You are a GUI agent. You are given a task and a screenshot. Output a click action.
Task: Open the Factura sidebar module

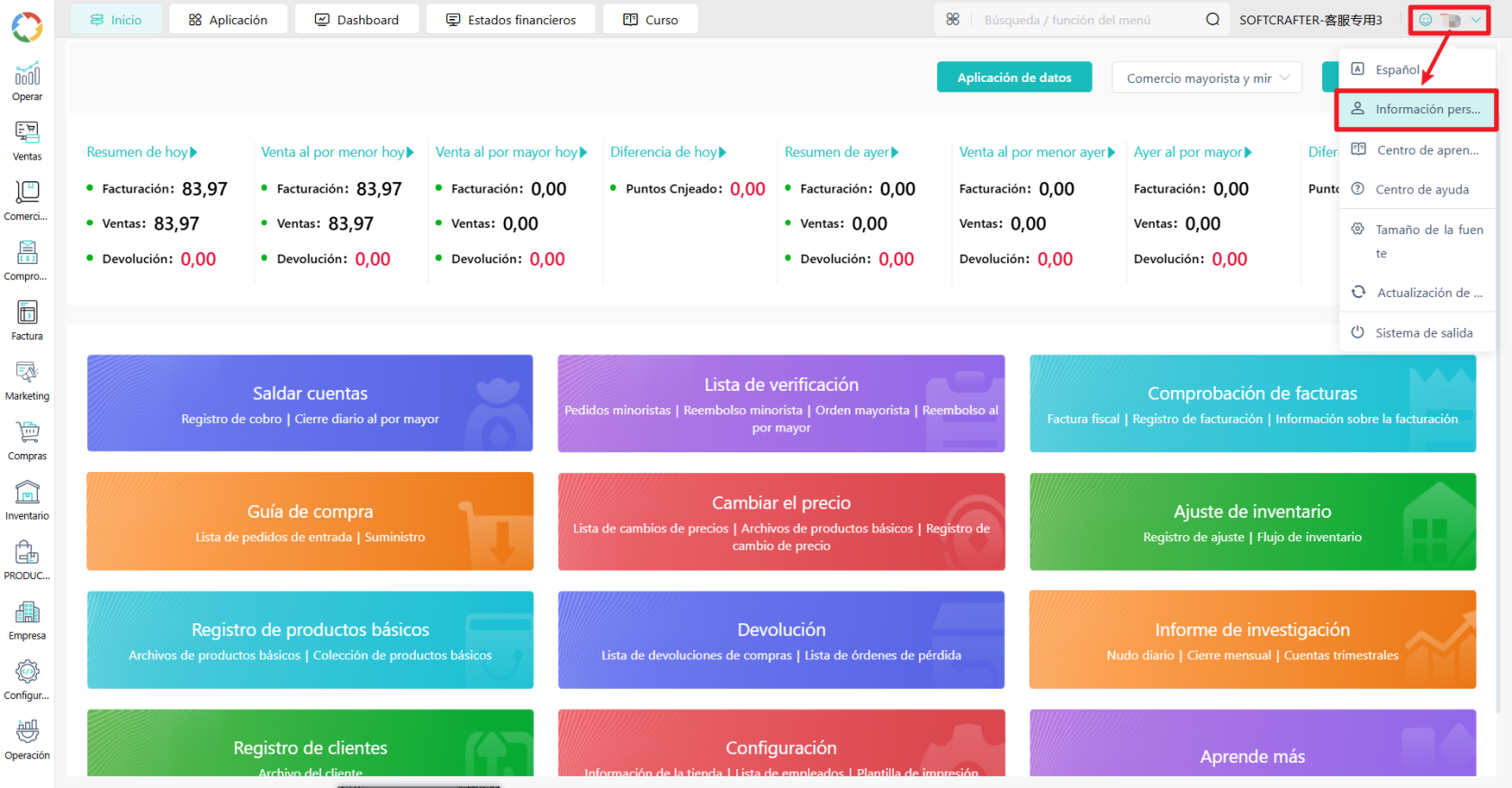point(27,321)
